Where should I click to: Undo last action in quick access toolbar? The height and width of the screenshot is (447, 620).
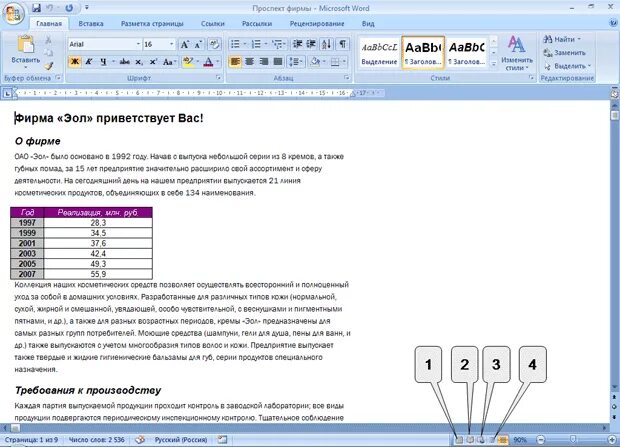(51, 8)
